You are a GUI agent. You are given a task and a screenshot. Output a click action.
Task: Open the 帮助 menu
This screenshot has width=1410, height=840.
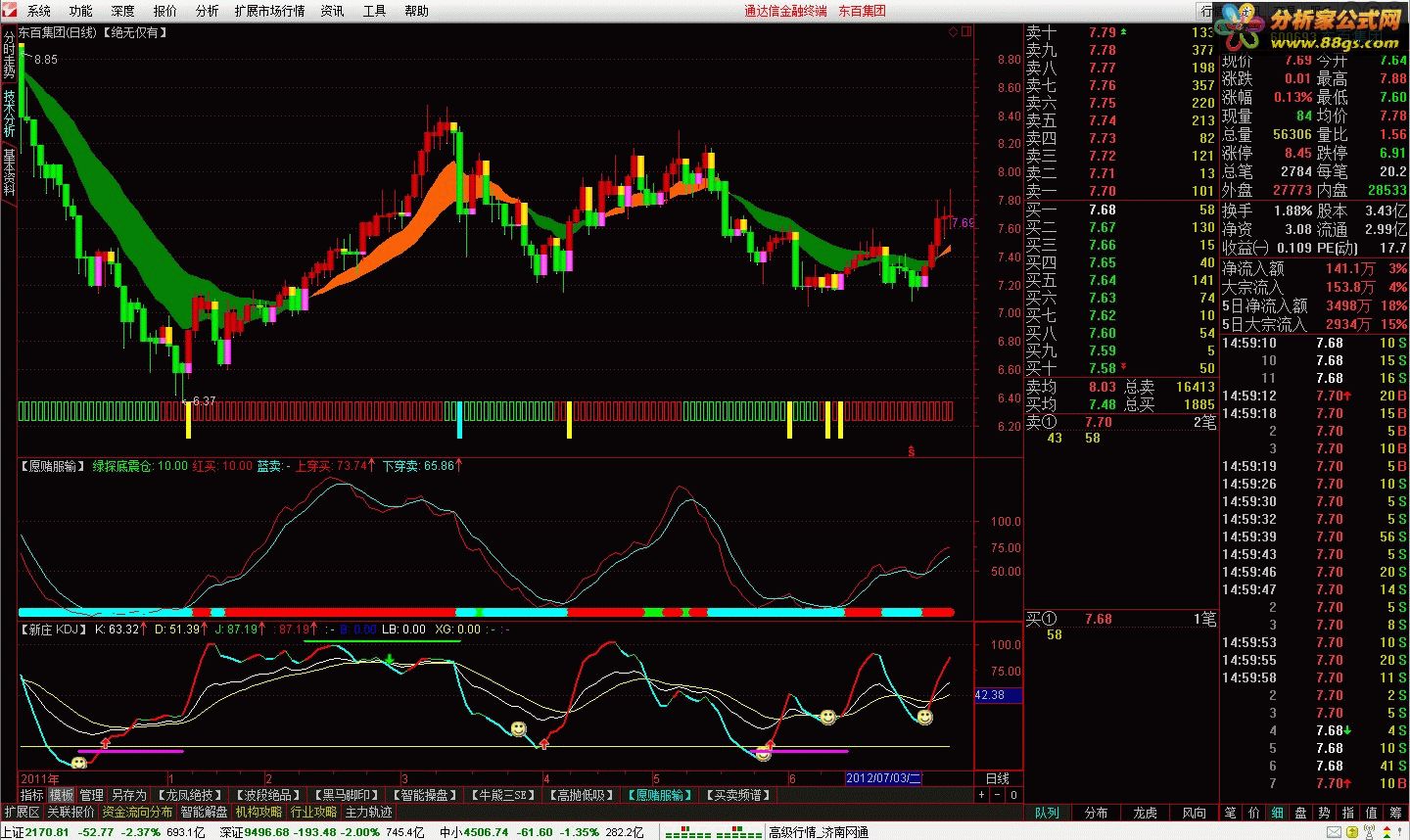tap(416, 11)
